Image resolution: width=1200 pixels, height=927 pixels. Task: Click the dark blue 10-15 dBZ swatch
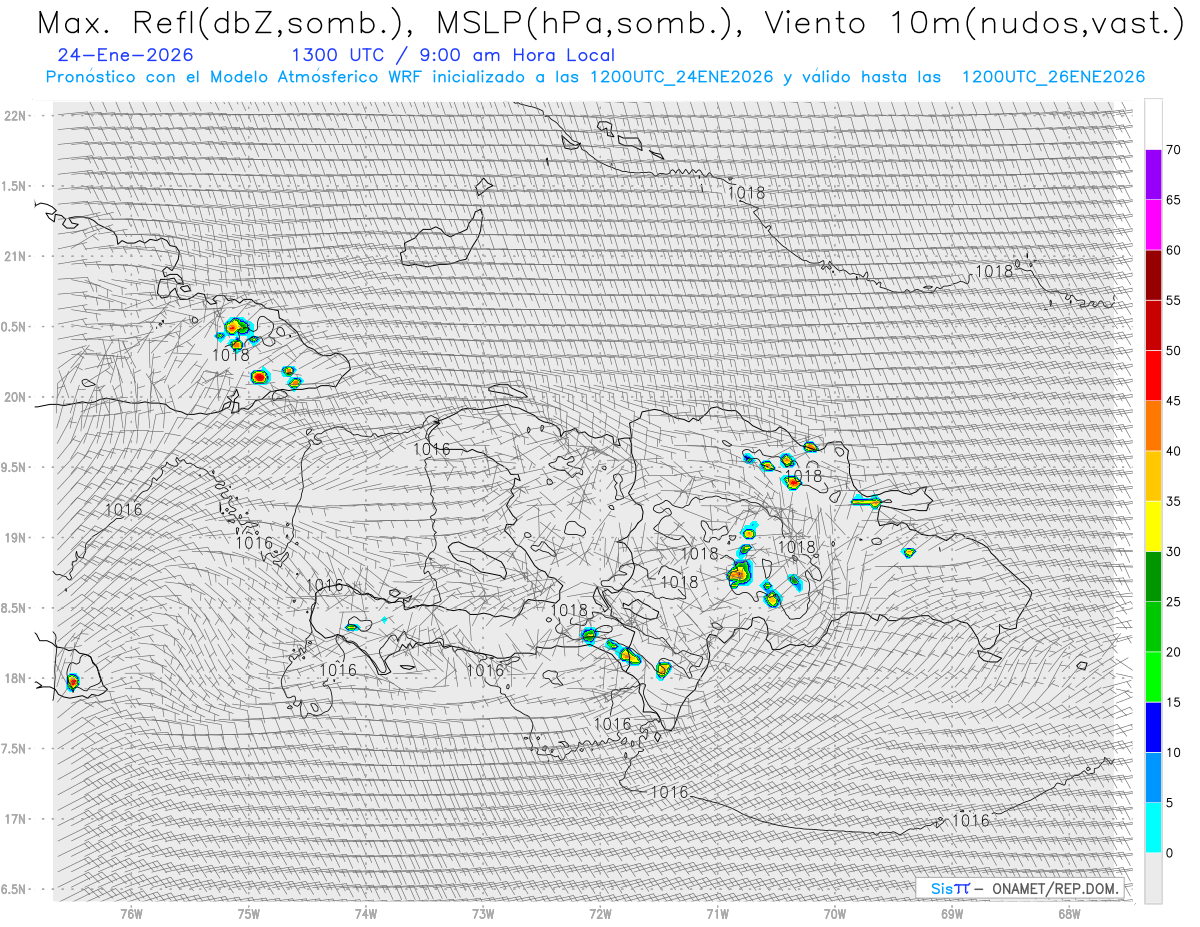coord(1153,727)
